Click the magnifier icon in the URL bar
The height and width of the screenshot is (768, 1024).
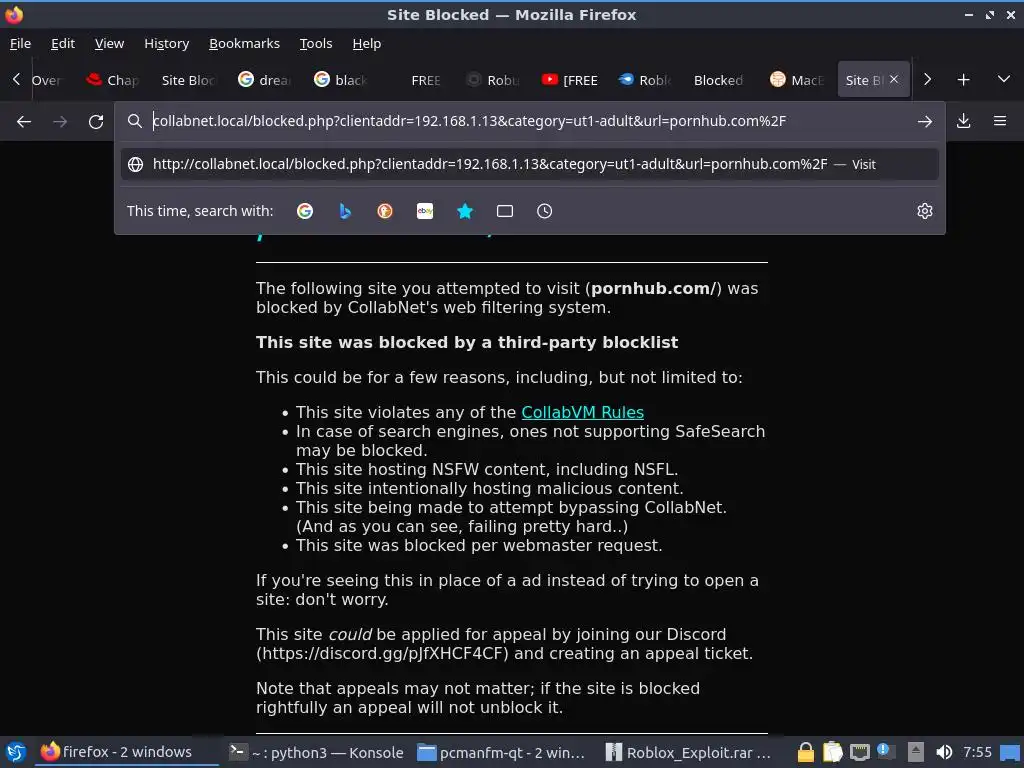[135, 121]
